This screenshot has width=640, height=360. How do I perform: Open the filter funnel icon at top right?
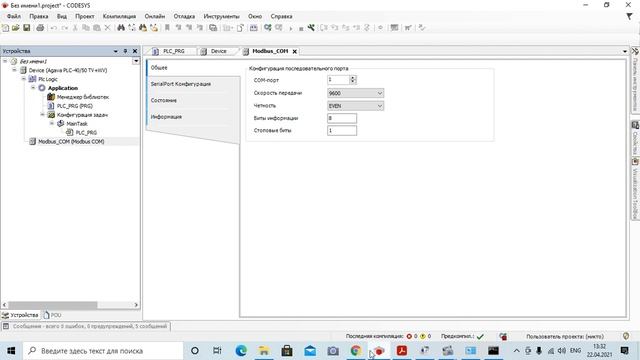pos(629,16)
